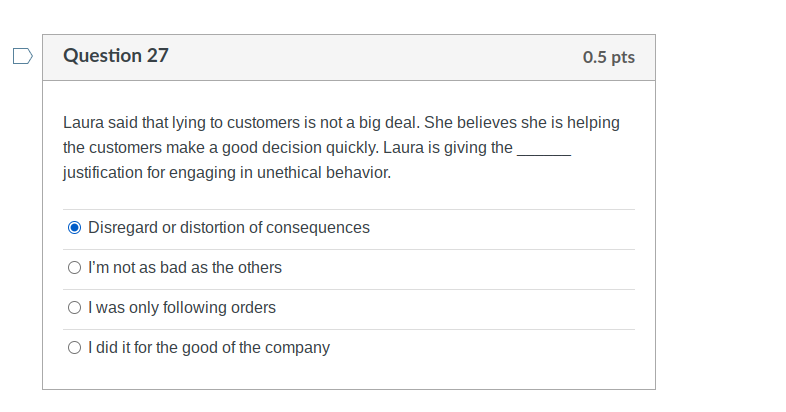Mark the "I did it for the good of the company" radio button

(x=74, y=347)
